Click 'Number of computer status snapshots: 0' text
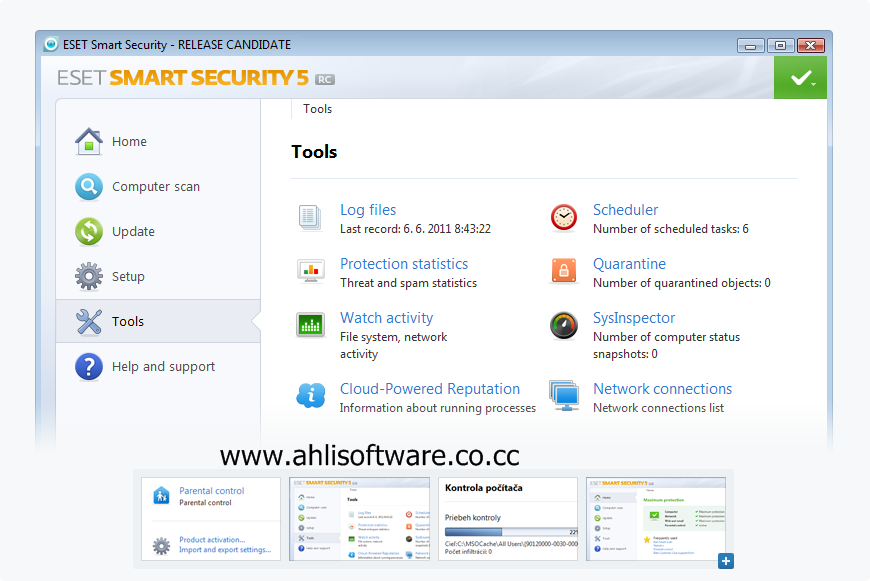 tap(666, 345)
